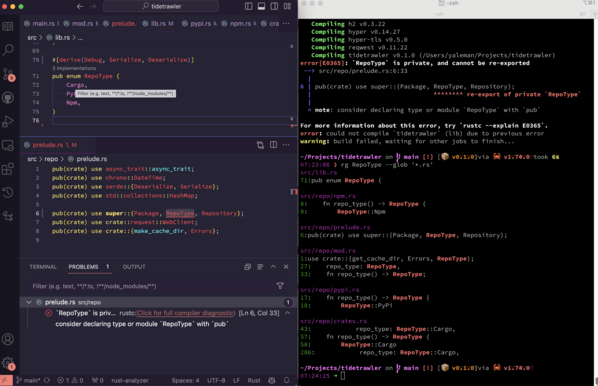Open Run and Debug view
The width and height of the screenshot is (598, 386).
coord(8,122)
